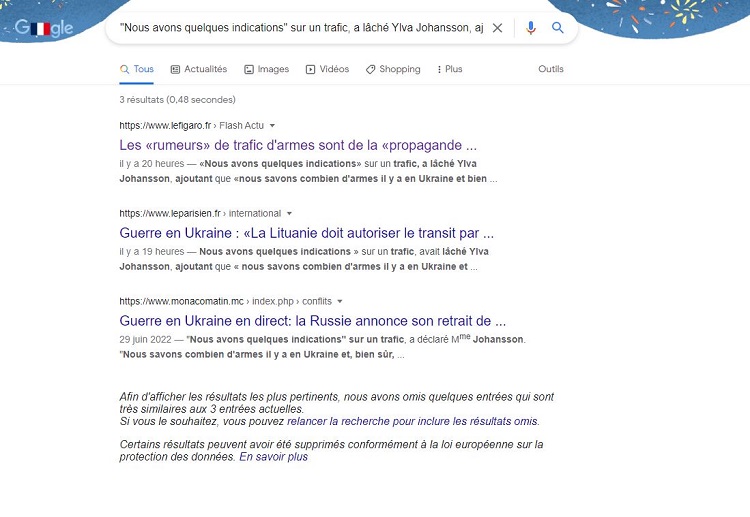
Task: Click inside the search query text field
Action: [x=300, y=28]
